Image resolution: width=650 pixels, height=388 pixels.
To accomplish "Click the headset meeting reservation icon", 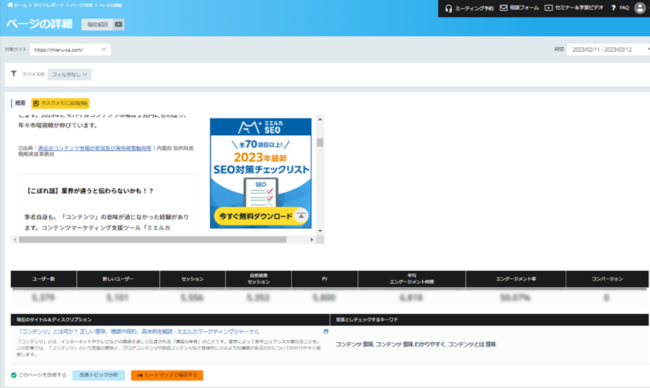I will (448, 8).
